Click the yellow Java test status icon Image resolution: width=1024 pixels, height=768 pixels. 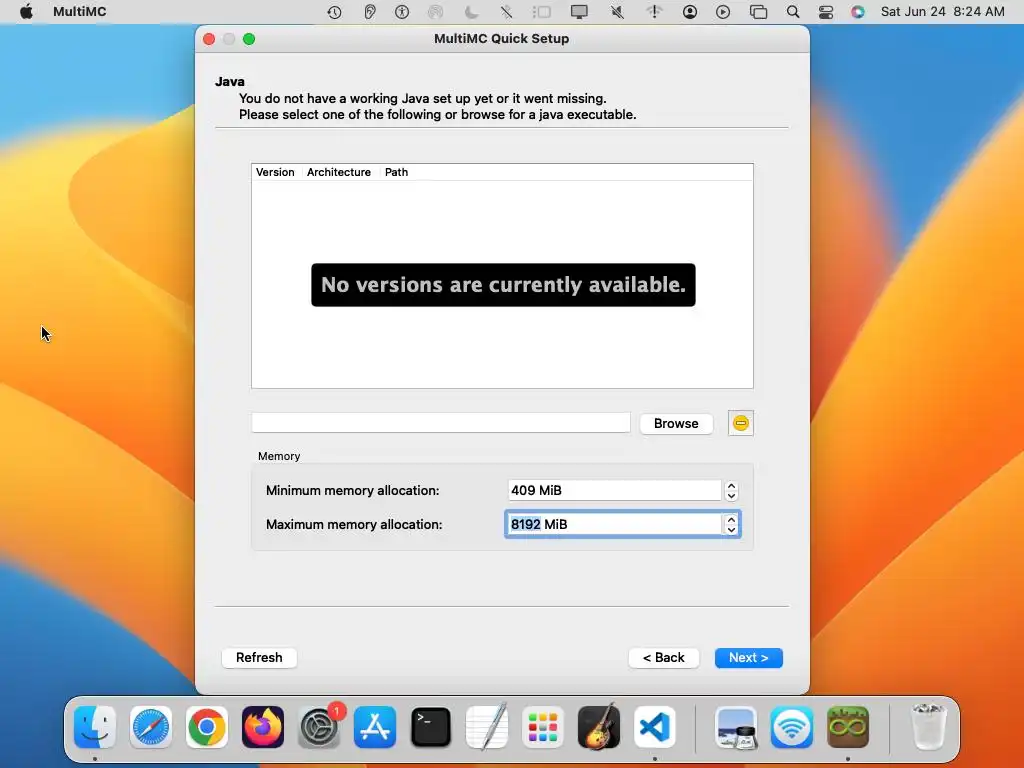point(741,423)
